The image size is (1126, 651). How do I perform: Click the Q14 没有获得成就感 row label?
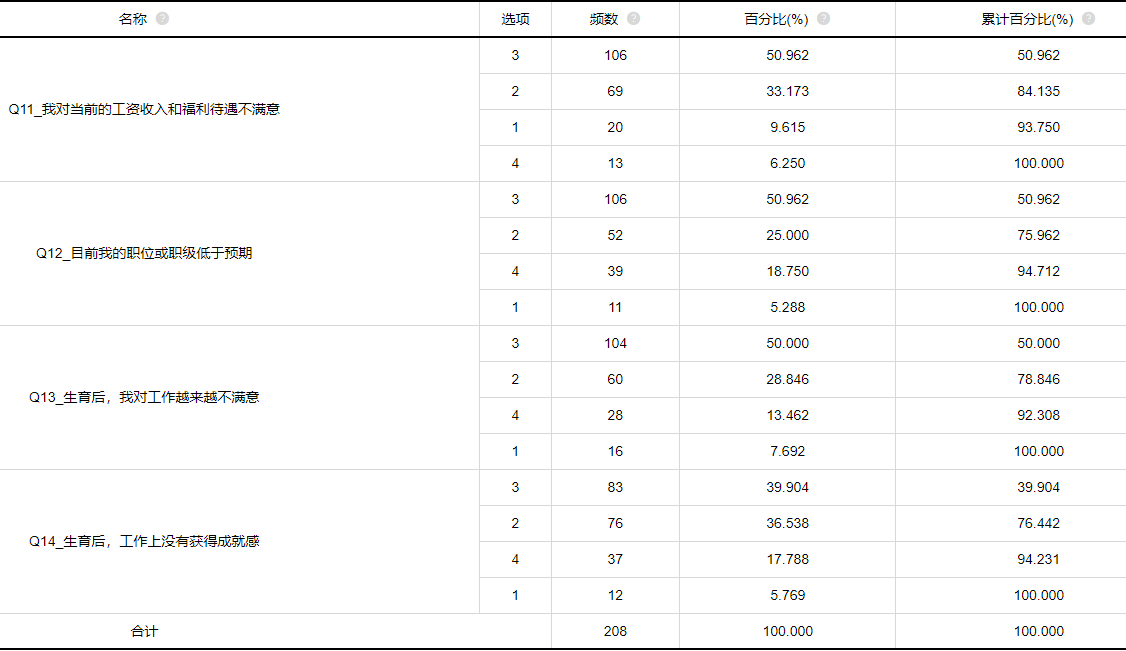144,541
